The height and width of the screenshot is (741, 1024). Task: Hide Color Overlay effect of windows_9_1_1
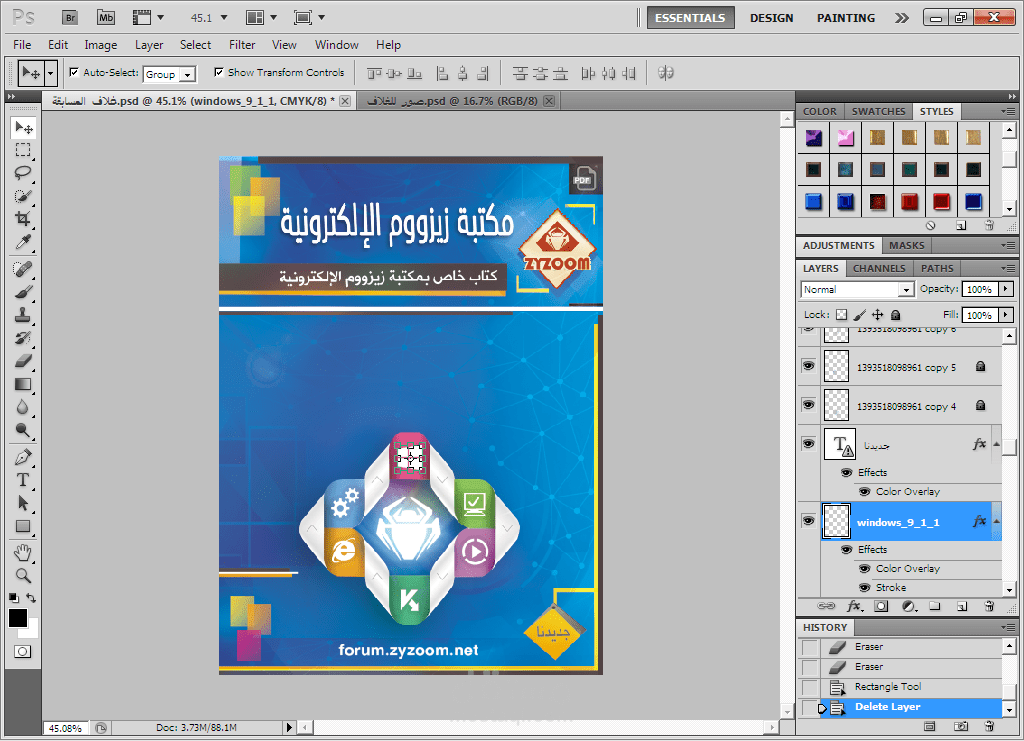[865, 569]
